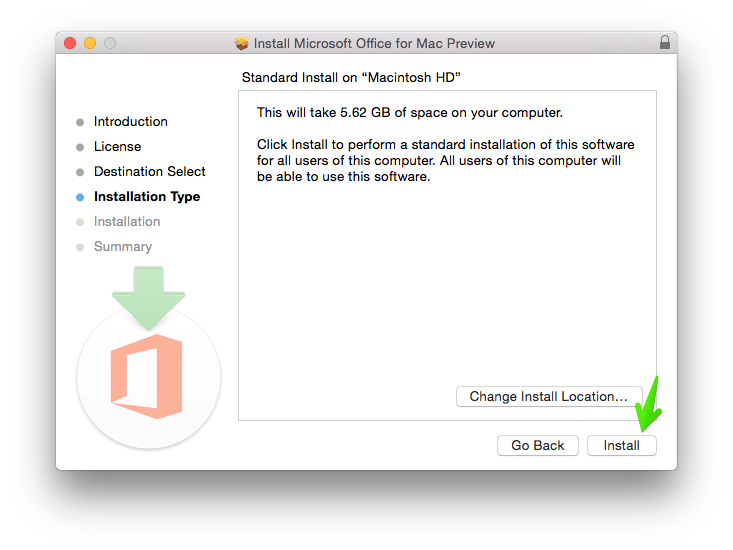Return to previous step with Go Back

538,445
